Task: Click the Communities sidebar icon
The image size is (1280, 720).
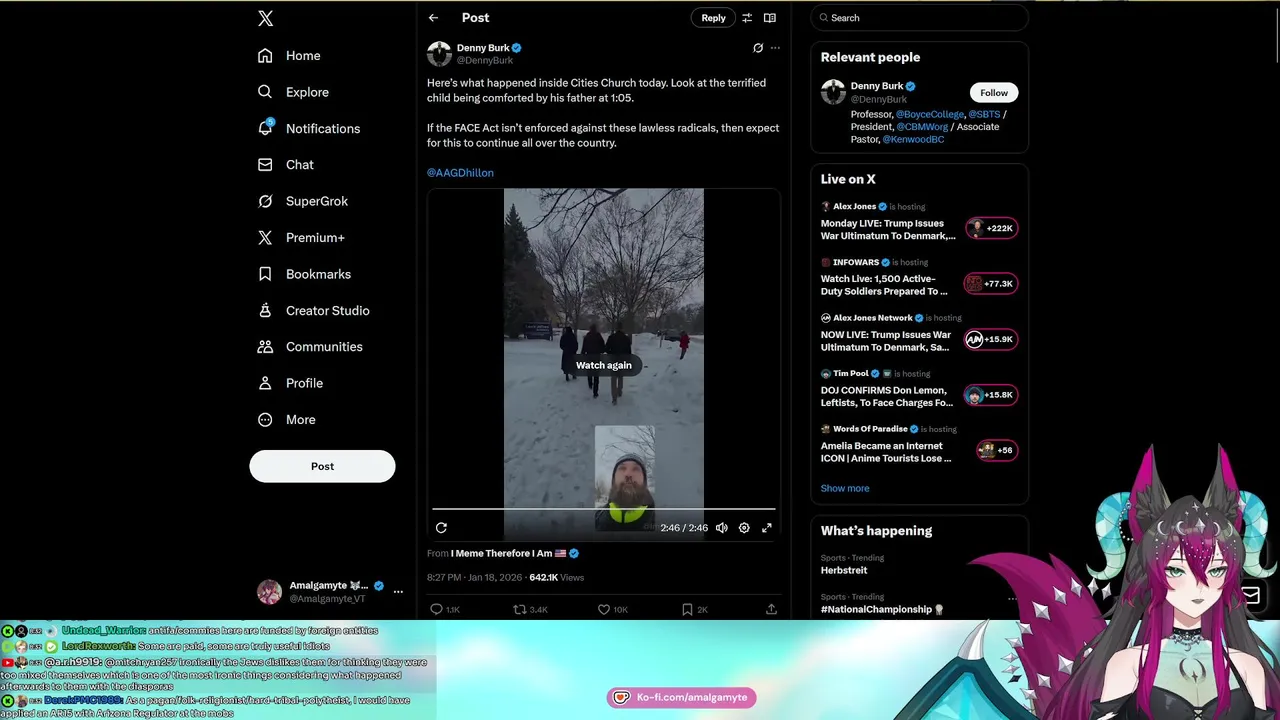Action: tap(265, 347)
